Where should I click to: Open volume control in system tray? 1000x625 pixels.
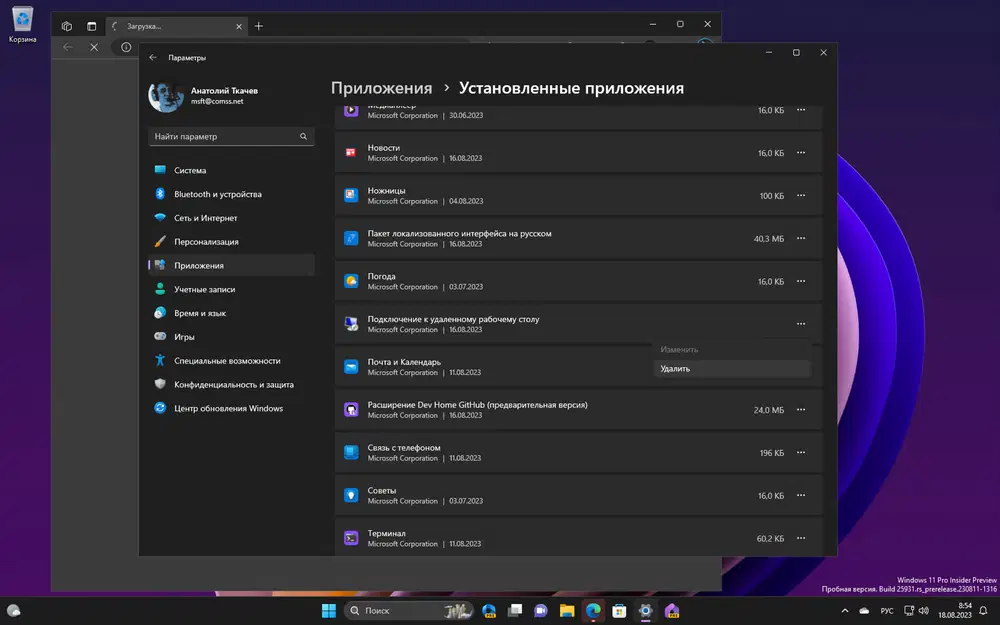click(923, 610)
